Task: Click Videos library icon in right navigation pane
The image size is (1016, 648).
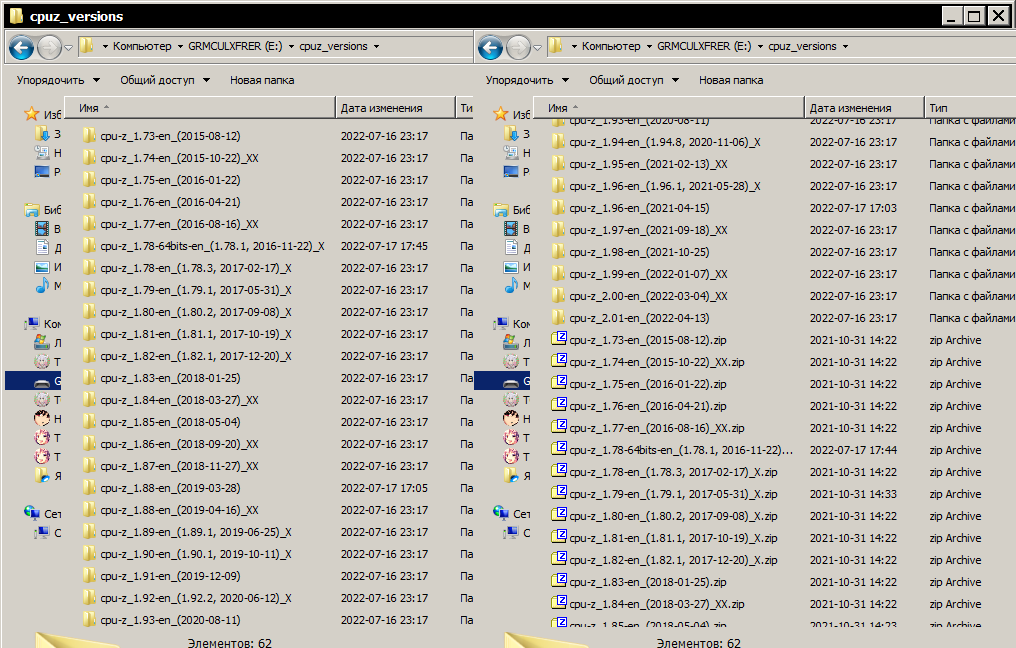Action: [x=511, y=228]
